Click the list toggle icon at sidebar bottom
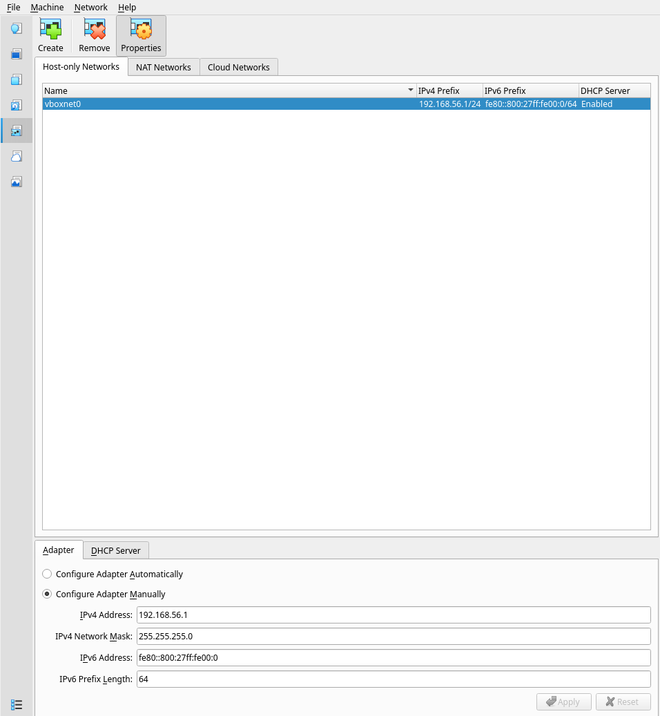This screenshot has width=660, height=716. 16,705
